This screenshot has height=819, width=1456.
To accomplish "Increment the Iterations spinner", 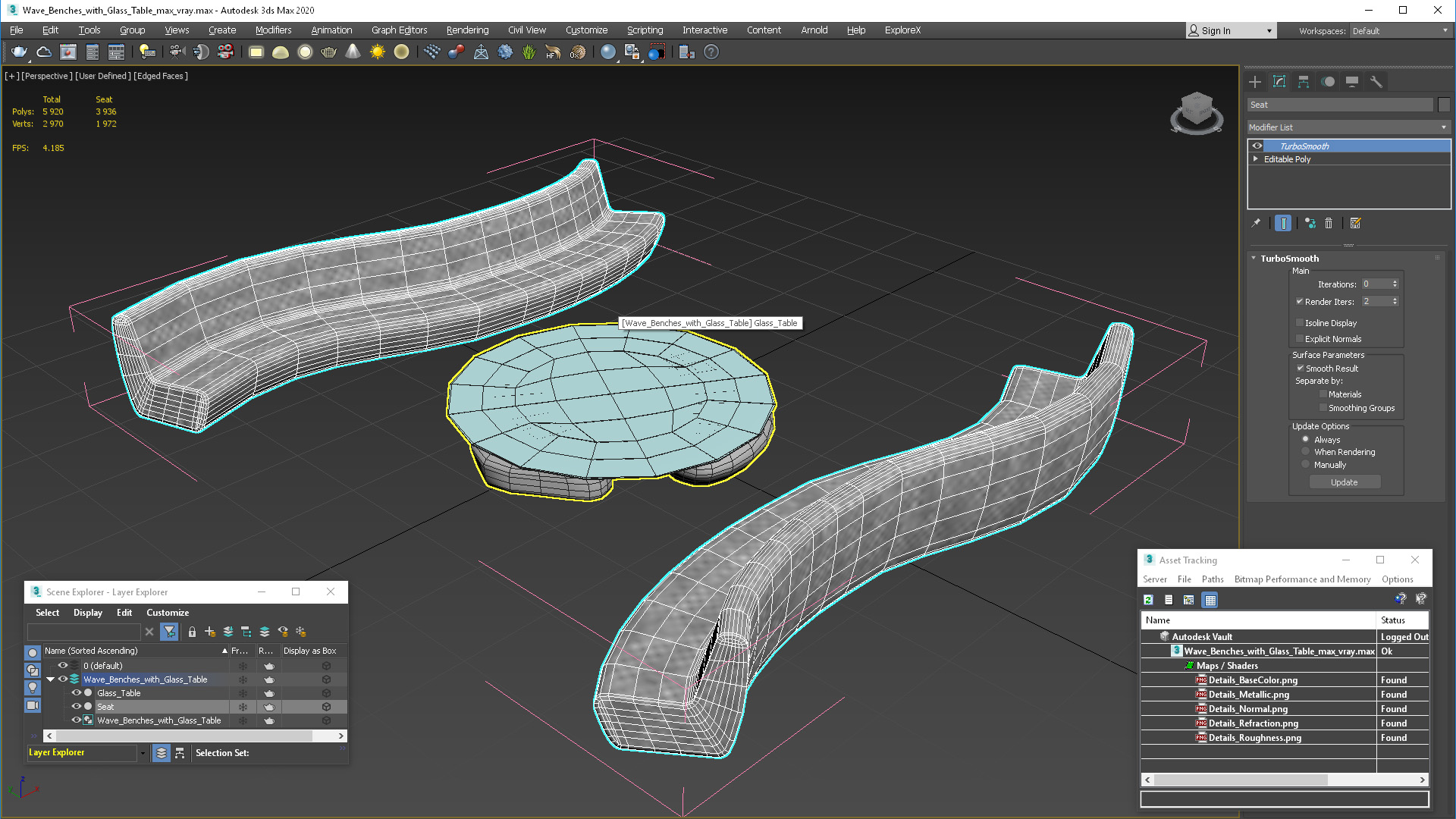I will coord(1395,281).
